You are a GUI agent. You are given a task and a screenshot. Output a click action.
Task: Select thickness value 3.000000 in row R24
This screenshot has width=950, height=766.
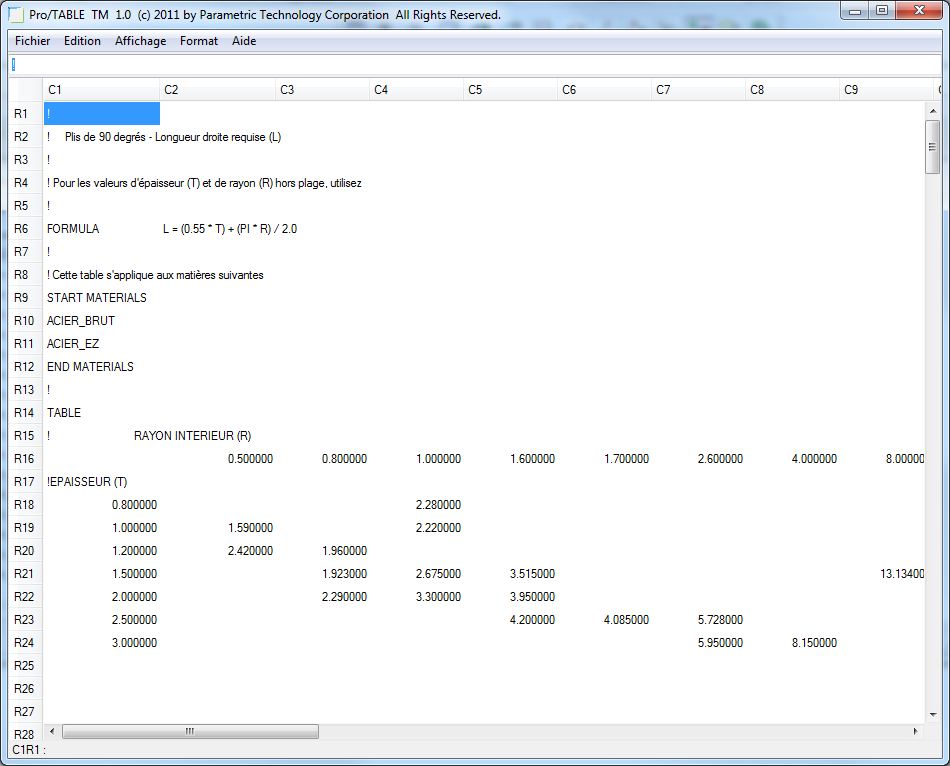click(135, 642)
